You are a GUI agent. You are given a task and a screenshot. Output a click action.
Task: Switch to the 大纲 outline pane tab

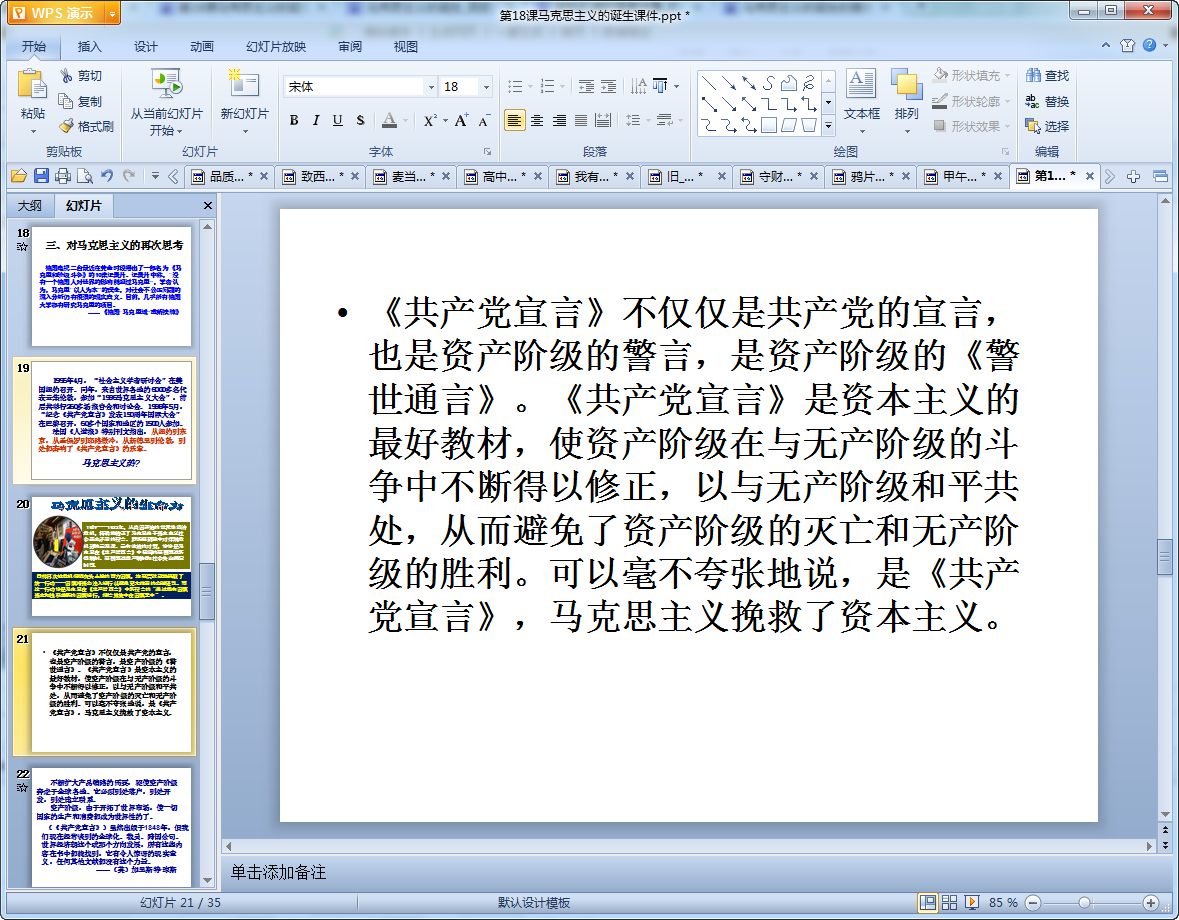coord(30,205)
